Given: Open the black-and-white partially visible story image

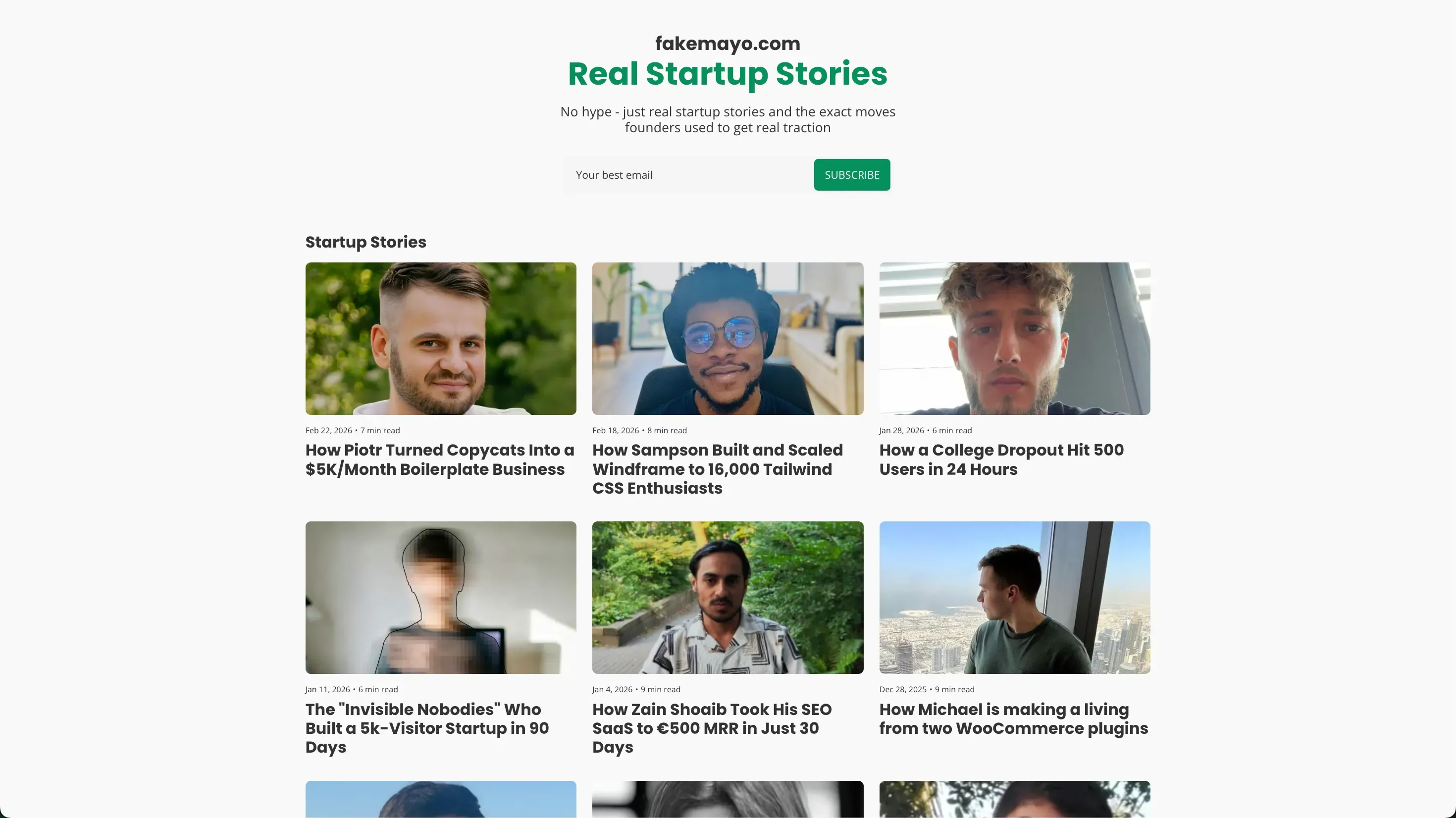Looking at the screenshot, I should 728,799.
